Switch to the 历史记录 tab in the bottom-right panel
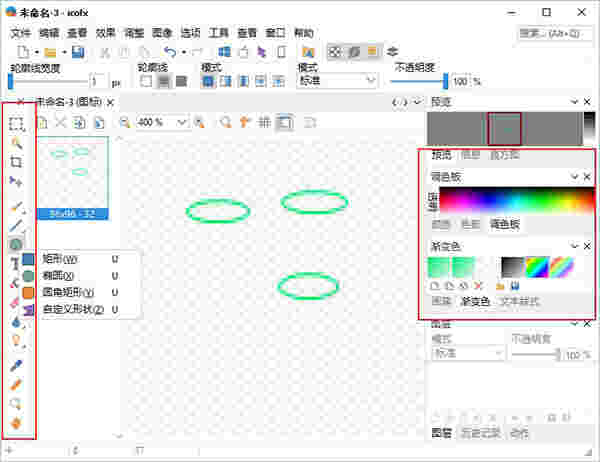 (481, 433)
